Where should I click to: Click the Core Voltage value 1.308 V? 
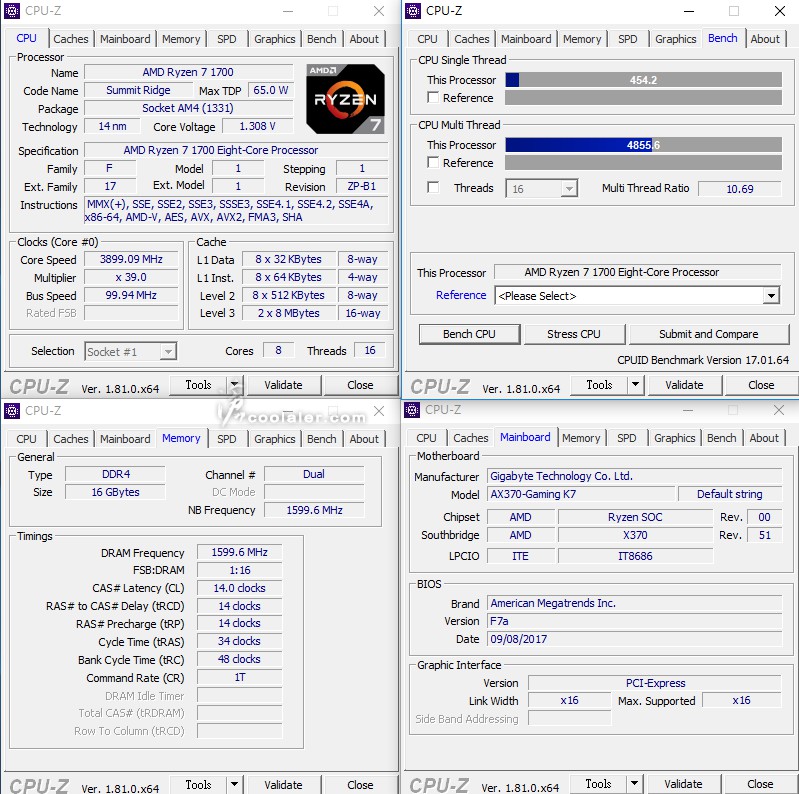pos(257,126)
